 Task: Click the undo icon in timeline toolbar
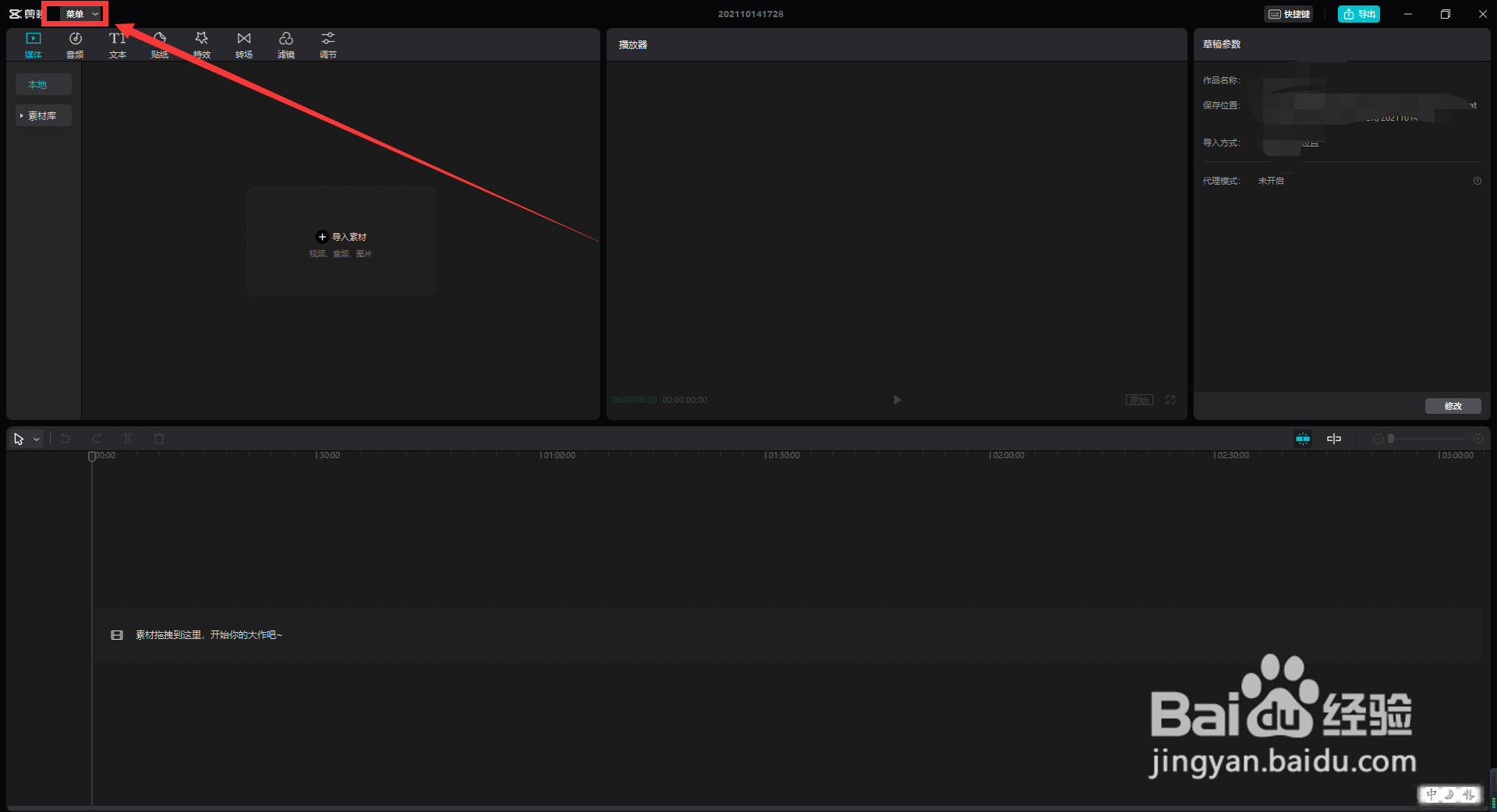pyautogui.click(x=65, y=440)
